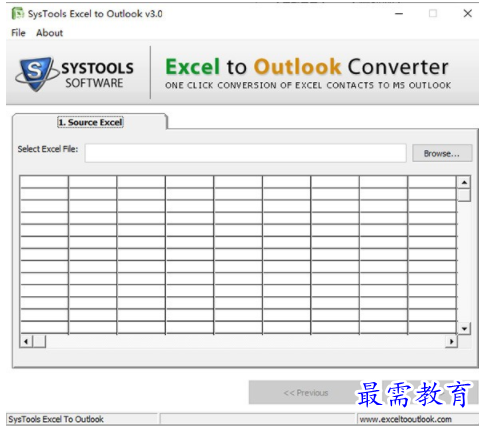Click the horizontal scrollbar thumb
This screenshot has width=479, height=426.
click(x=39, y=341)
